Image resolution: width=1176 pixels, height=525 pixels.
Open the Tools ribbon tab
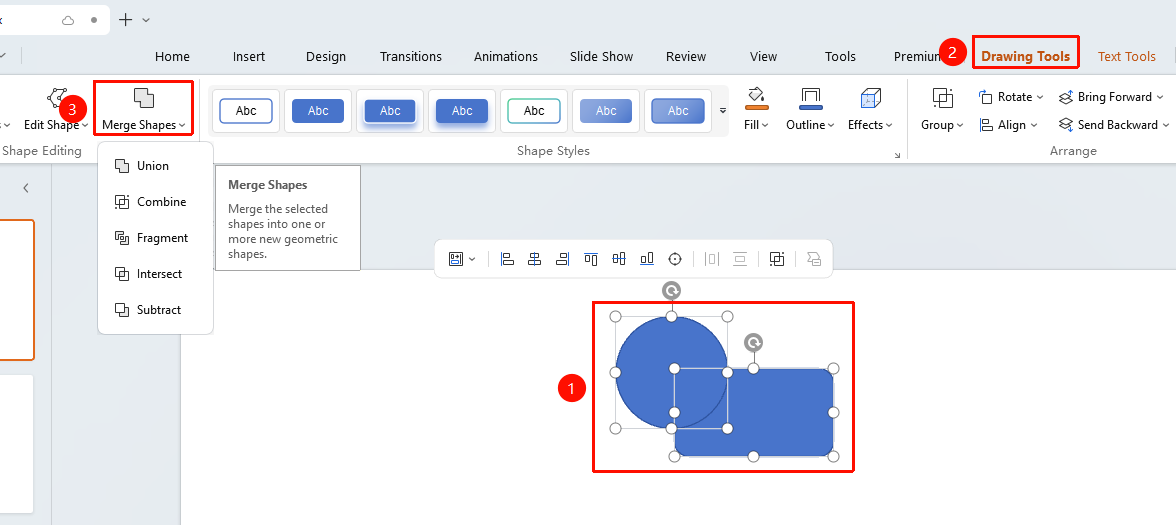point(840,56)
